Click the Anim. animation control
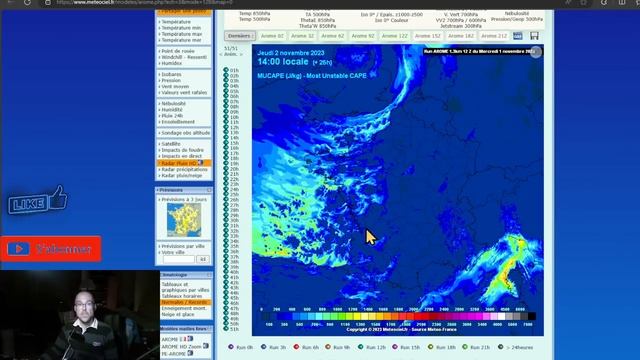Image resolution: width=640 pixels, height=360 pixels. 231,54
